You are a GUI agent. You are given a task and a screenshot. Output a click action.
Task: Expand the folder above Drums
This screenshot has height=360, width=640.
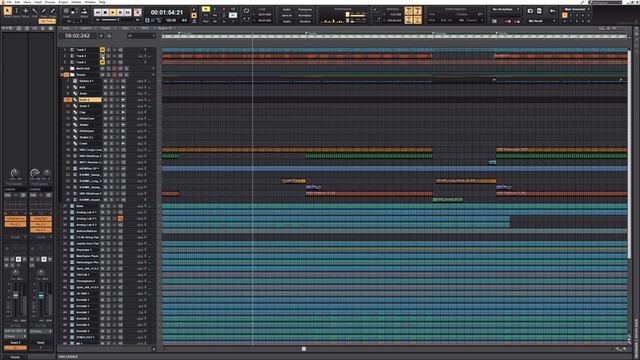point(62,69)
